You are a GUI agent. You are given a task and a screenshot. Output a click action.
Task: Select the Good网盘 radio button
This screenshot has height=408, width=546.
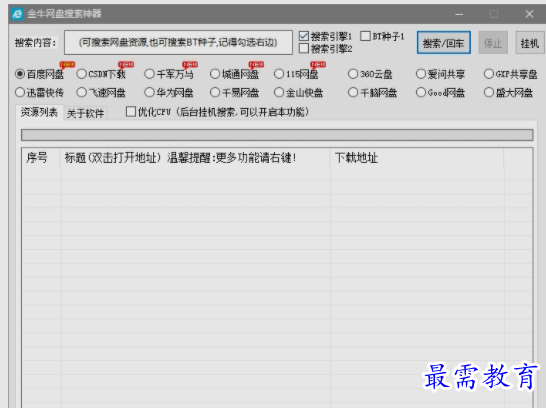[421, 92]
